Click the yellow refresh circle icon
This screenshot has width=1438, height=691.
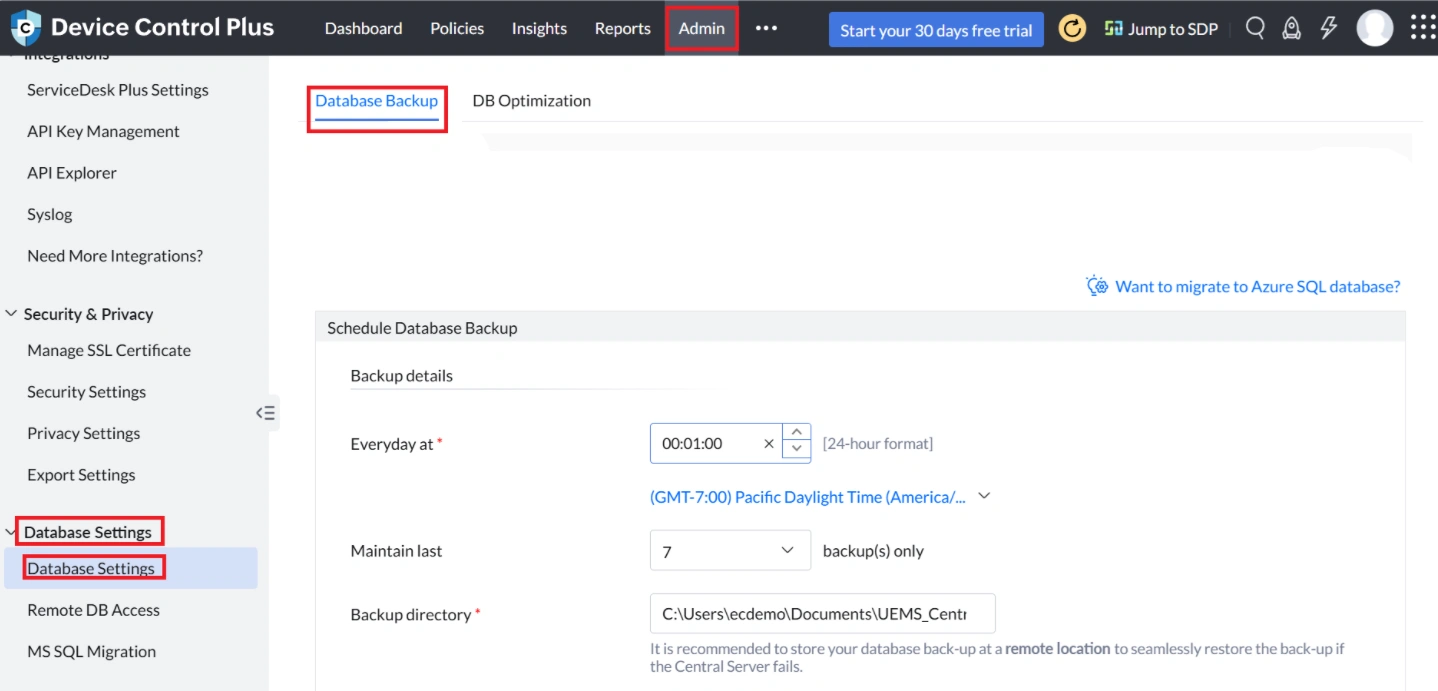coord(1072,29)
